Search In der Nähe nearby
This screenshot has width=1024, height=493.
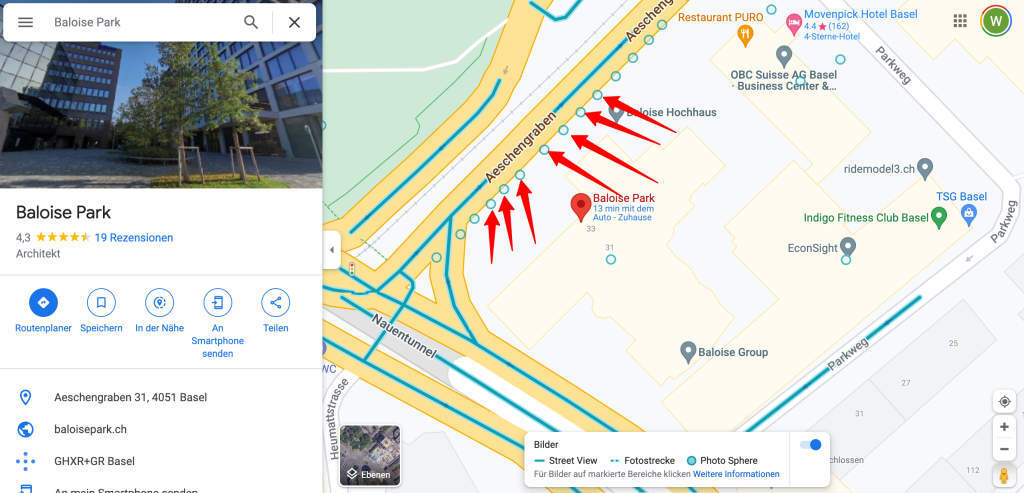click(159, 303)
